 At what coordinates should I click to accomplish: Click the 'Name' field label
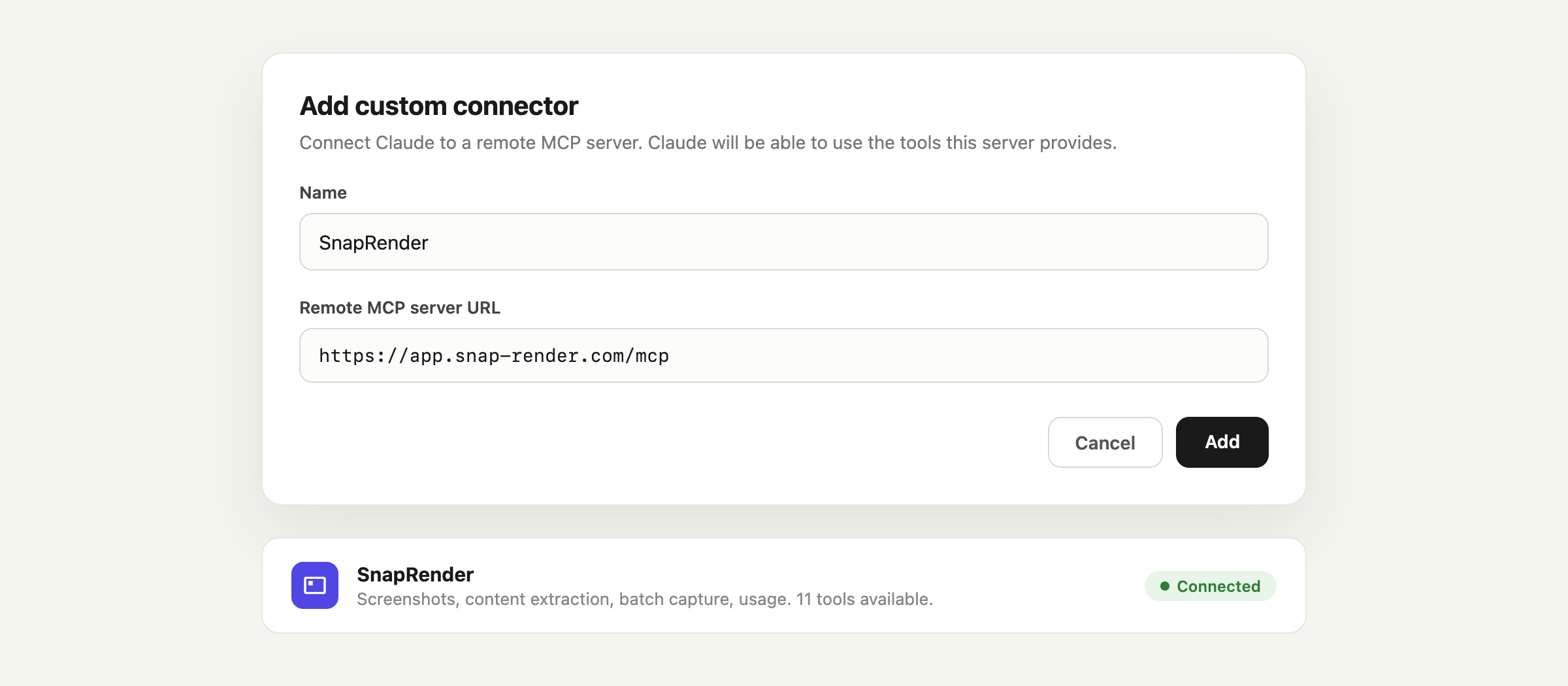click(x=323, y=193)
